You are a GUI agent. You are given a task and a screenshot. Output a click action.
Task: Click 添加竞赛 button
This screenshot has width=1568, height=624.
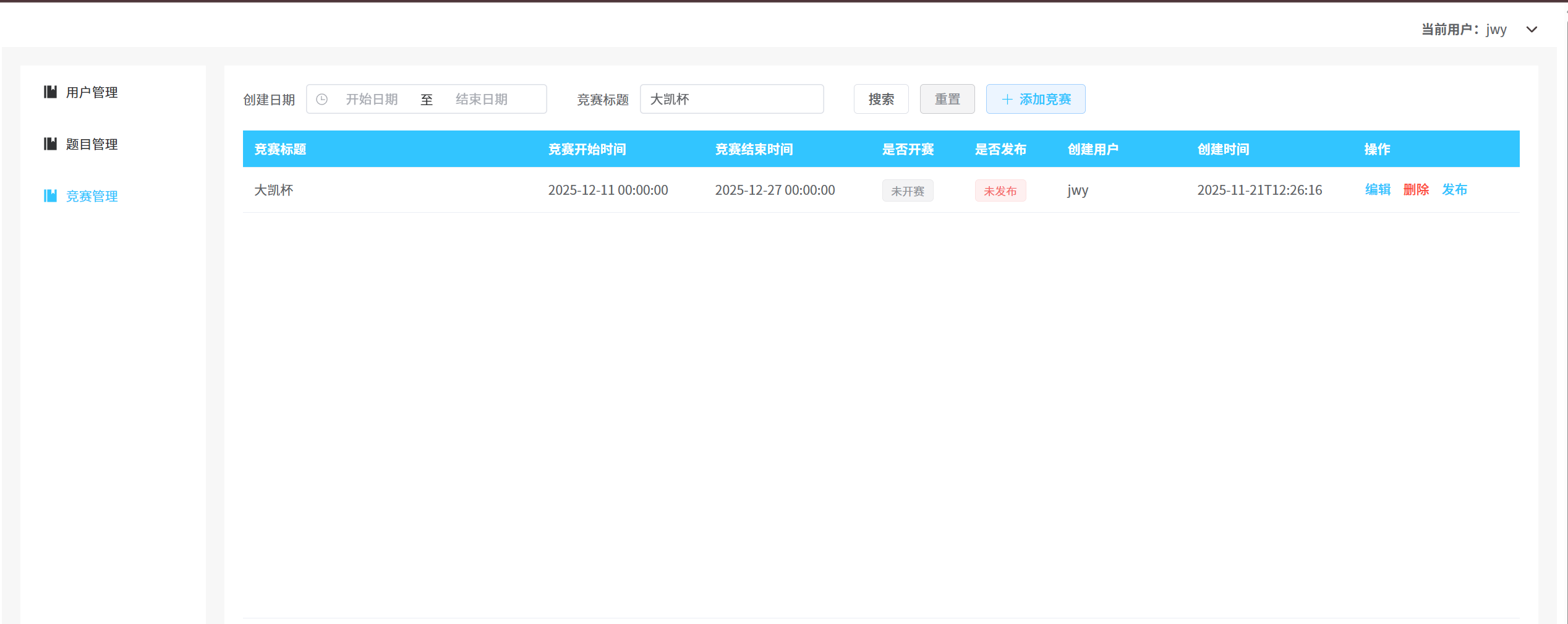pyautogui.click(x=1036, y=99)
